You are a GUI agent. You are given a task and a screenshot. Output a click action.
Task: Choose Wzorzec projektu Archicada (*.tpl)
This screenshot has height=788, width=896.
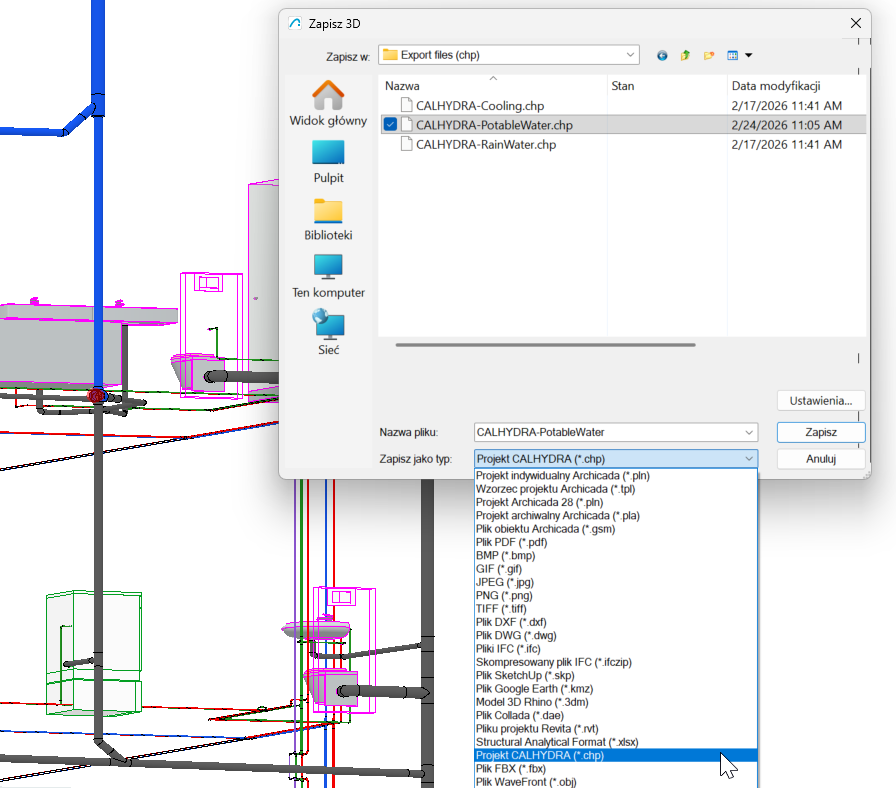coord(616,489)
